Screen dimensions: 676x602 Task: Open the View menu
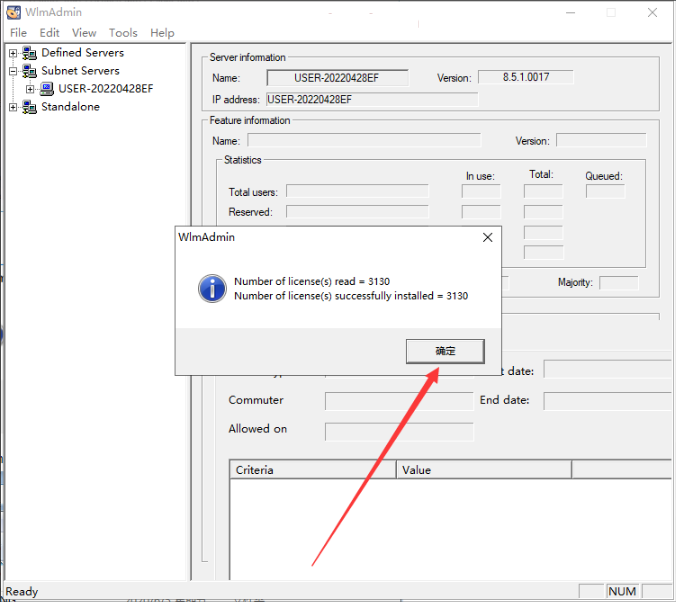point(84,33)
